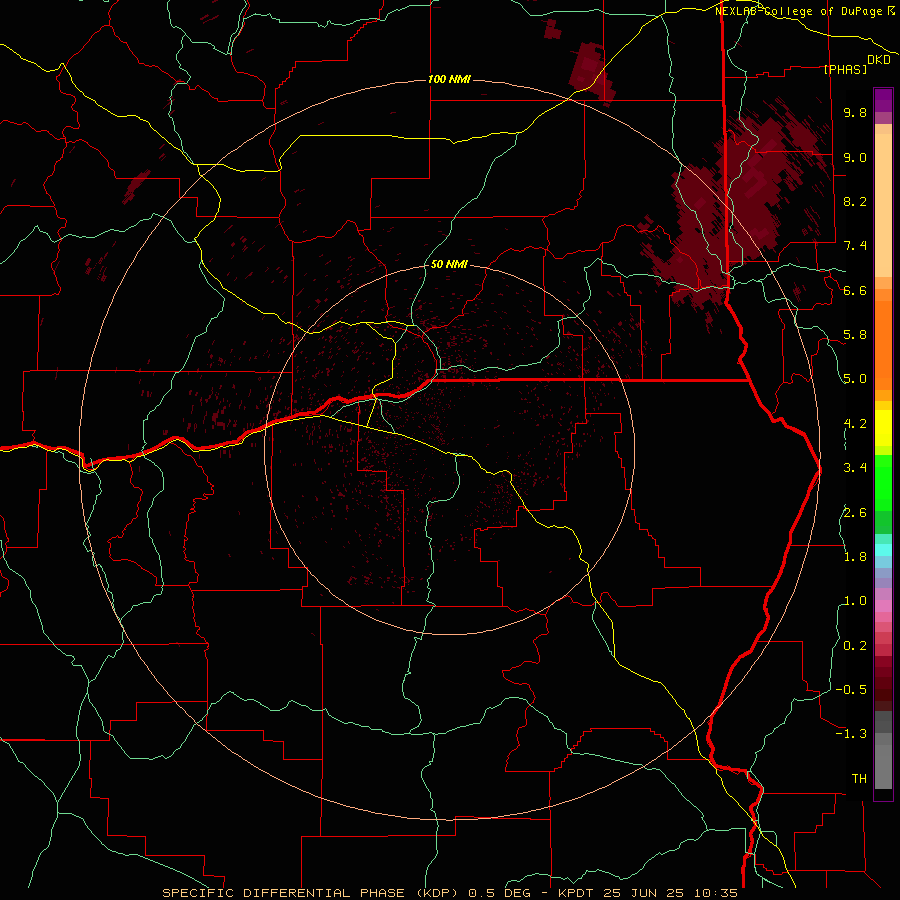Image resolution: width=900 pixels, height=900 pixels.
Task: Click the purple segment of the color bar
Action: [883, 100]
